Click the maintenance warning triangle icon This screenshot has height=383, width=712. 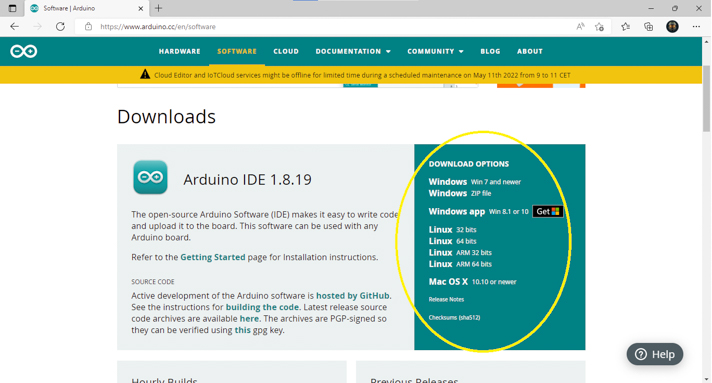pyautogui.click(x=145, y=74)
